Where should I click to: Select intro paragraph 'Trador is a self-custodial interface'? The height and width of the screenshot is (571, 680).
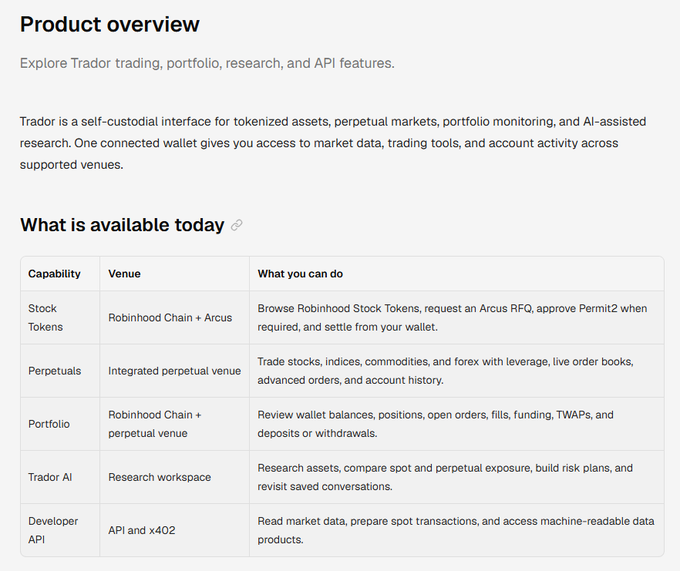(333, 143)
